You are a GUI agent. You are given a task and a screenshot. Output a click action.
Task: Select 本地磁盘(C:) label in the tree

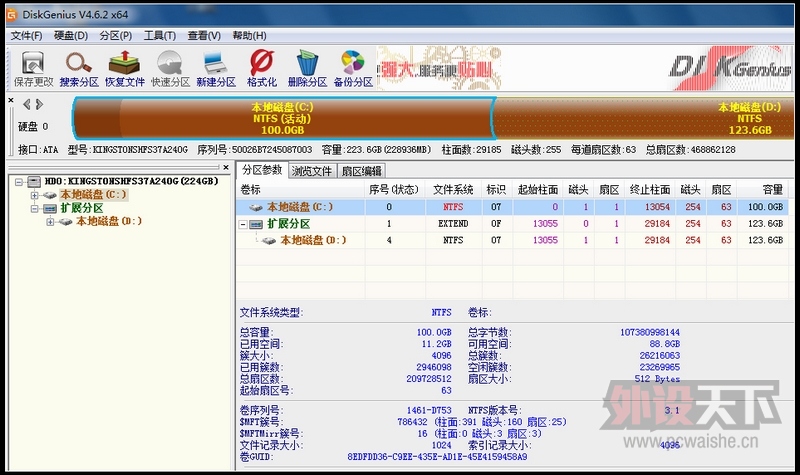[93, 195]
